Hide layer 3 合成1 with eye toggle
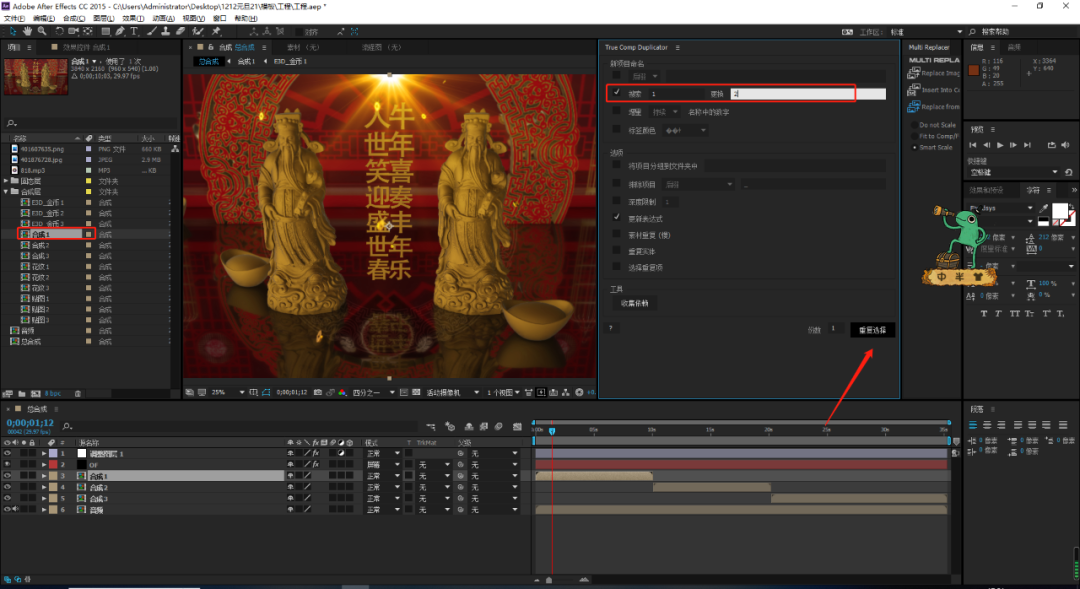The height and width of the screenshot is (589, 1080). [x=7, y=476]
